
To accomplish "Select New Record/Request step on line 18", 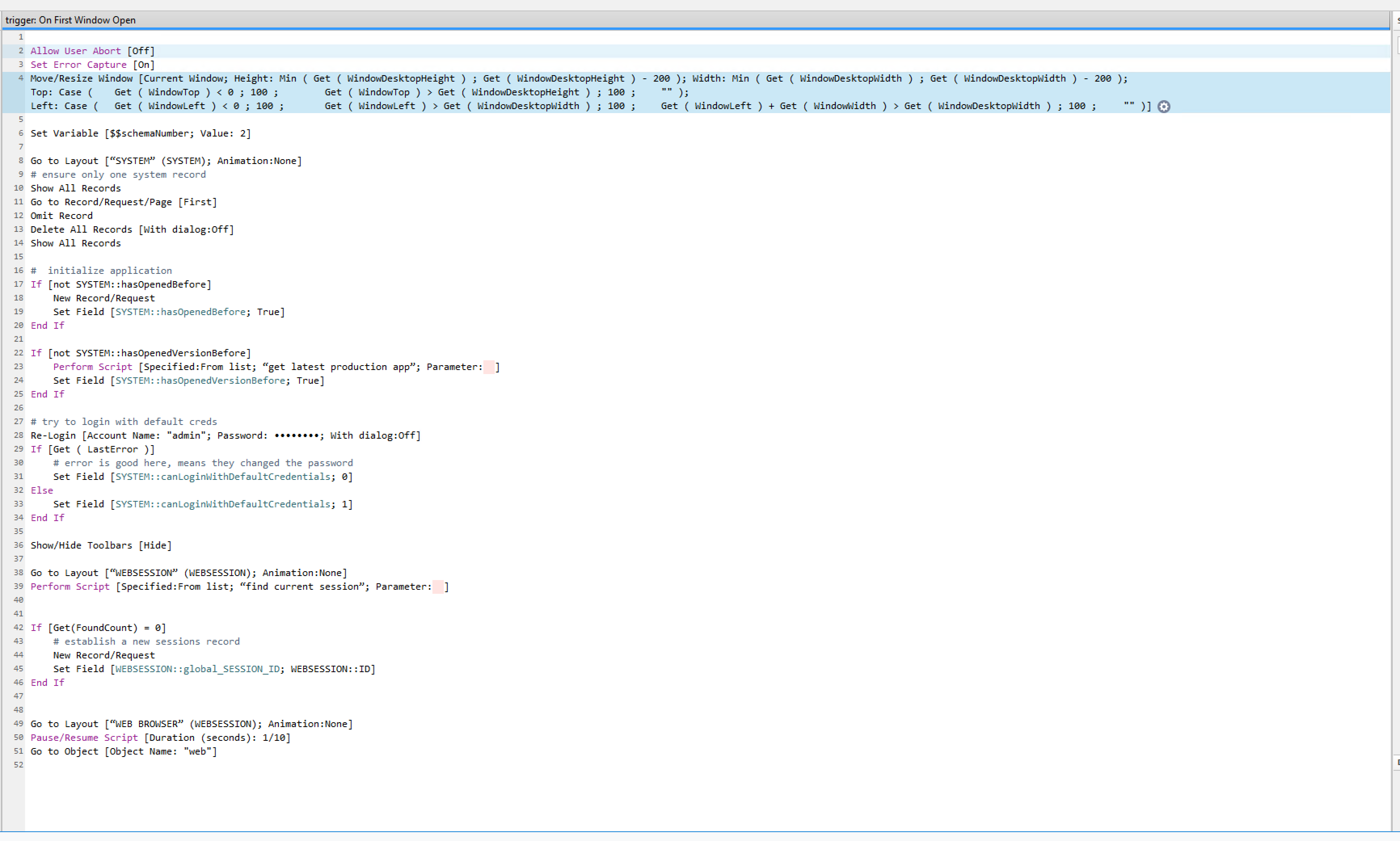I will 104,298.
